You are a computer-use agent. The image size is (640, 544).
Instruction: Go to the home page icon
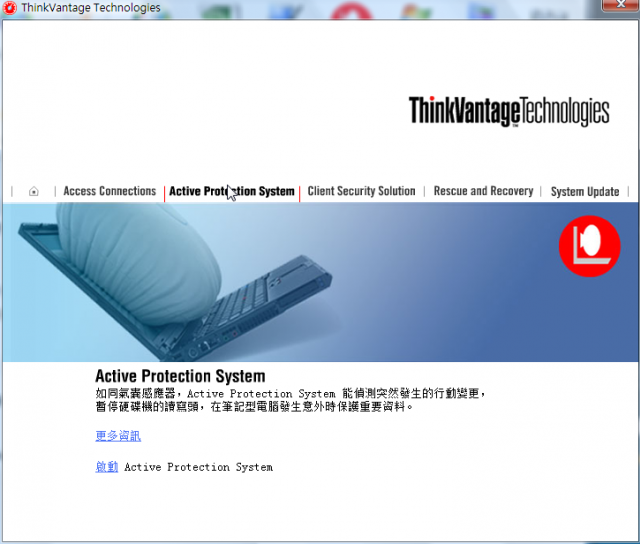[34, 191]
